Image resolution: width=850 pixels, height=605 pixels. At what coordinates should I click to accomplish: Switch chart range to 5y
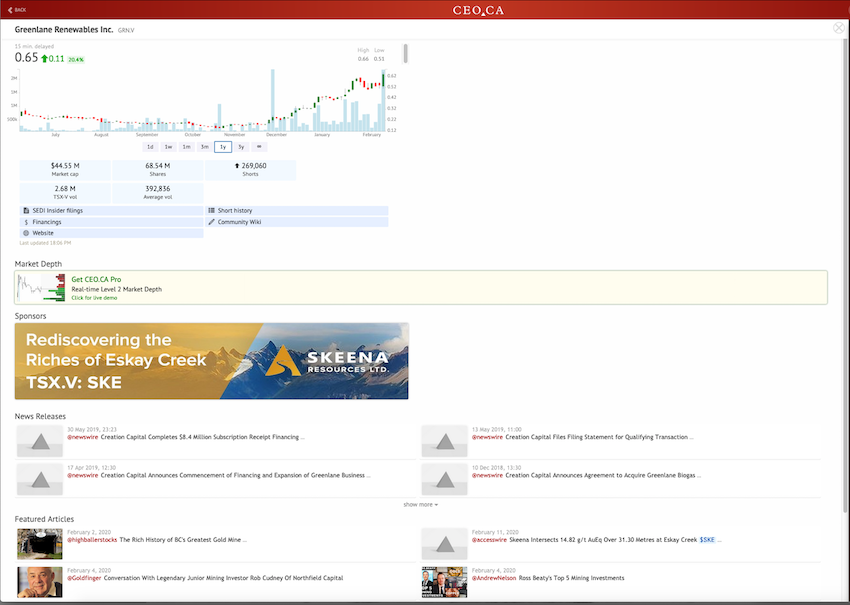pos(241,147)
